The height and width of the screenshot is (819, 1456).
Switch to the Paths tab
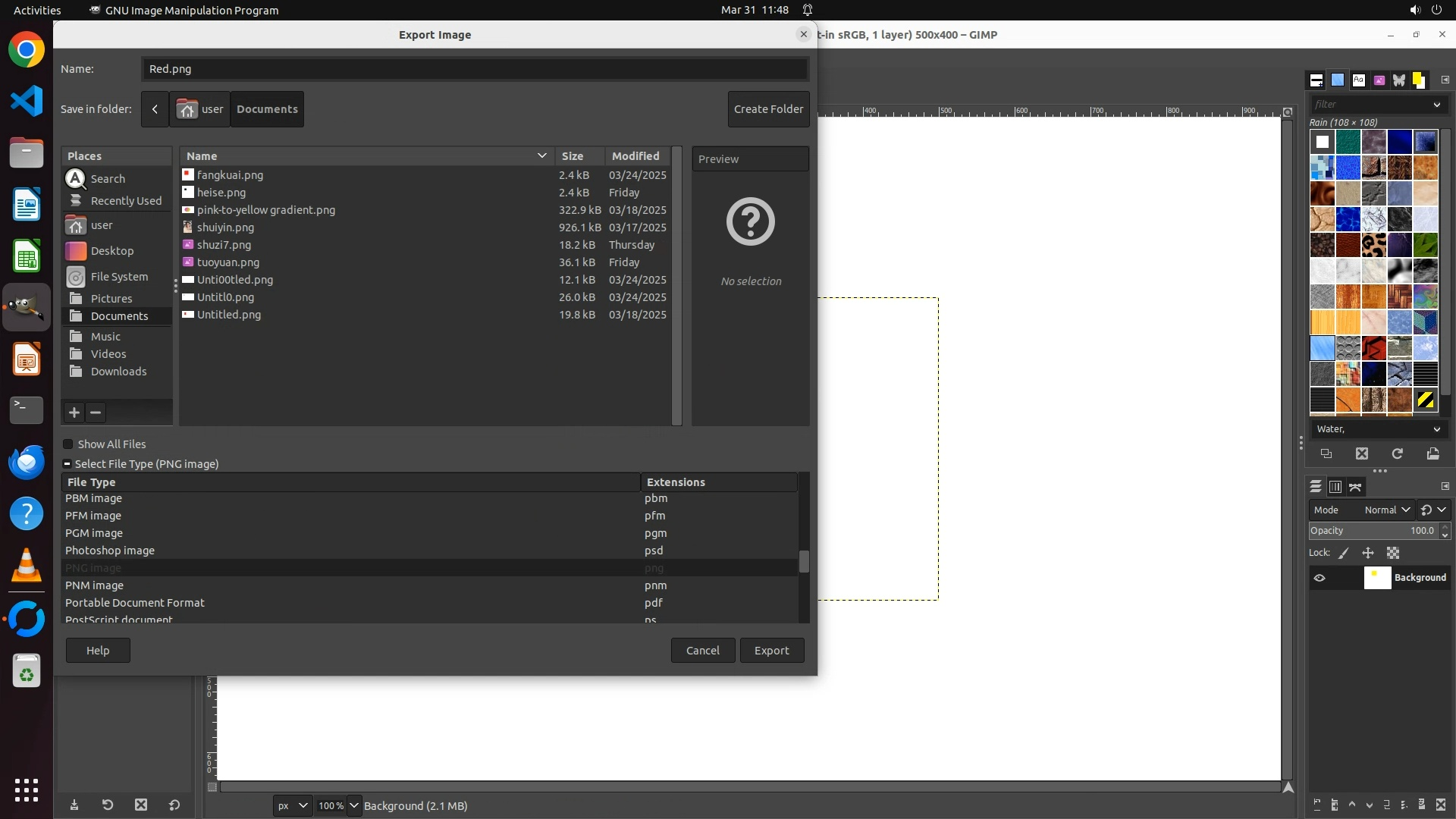tap(1356, 487)
